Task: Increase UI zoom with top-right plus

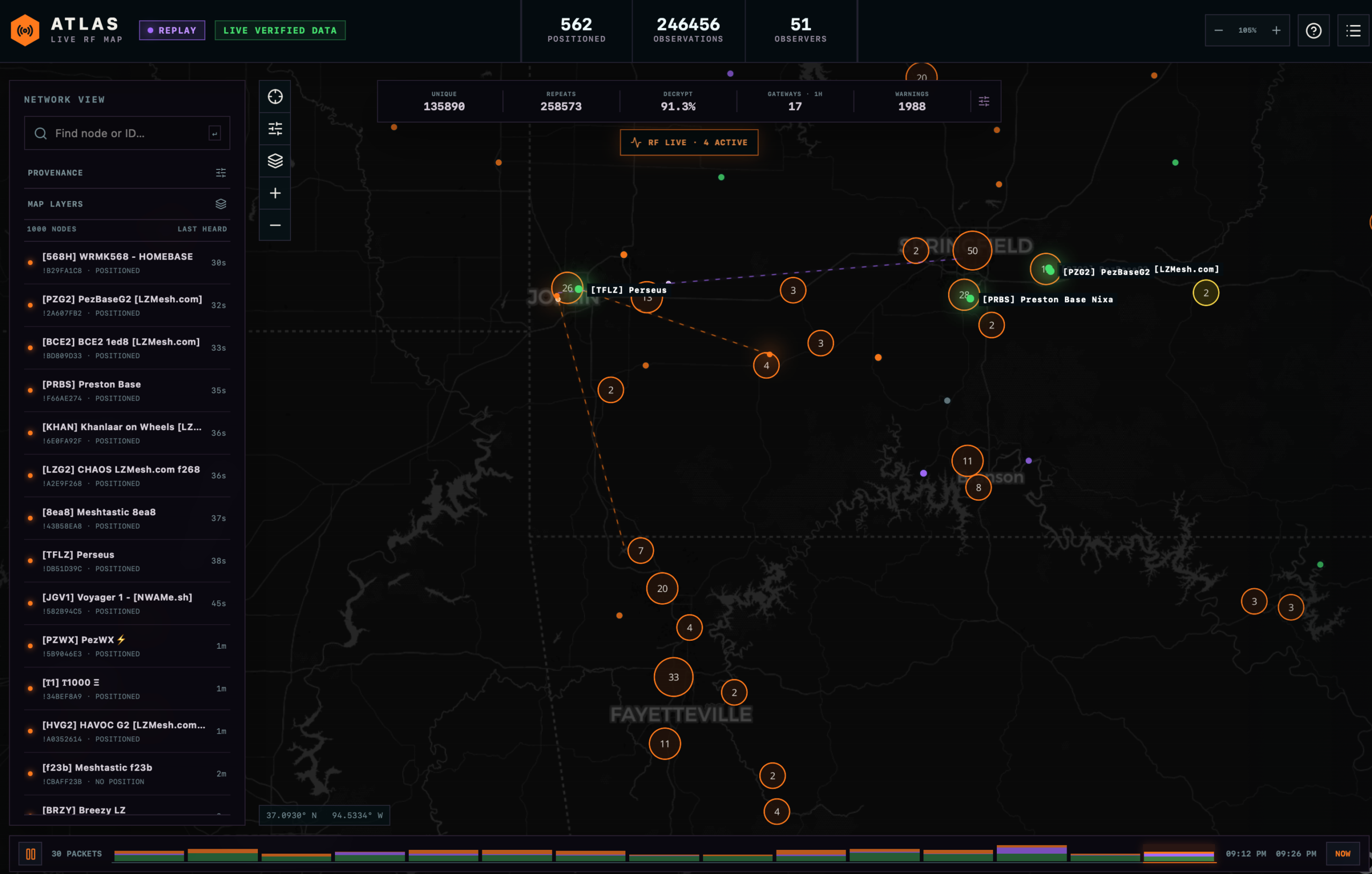Action: [1276, 30]
